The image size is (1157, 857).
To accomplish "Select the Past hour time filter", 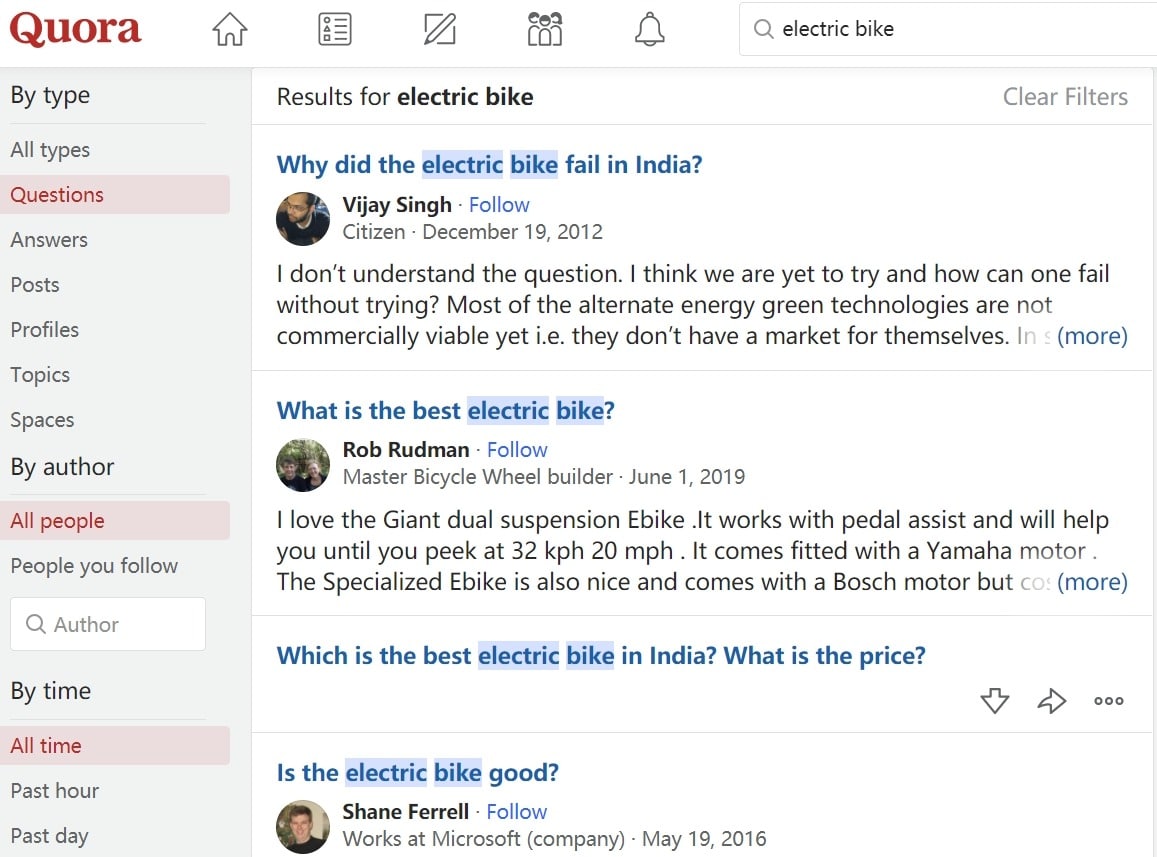I will pos(55,791).
